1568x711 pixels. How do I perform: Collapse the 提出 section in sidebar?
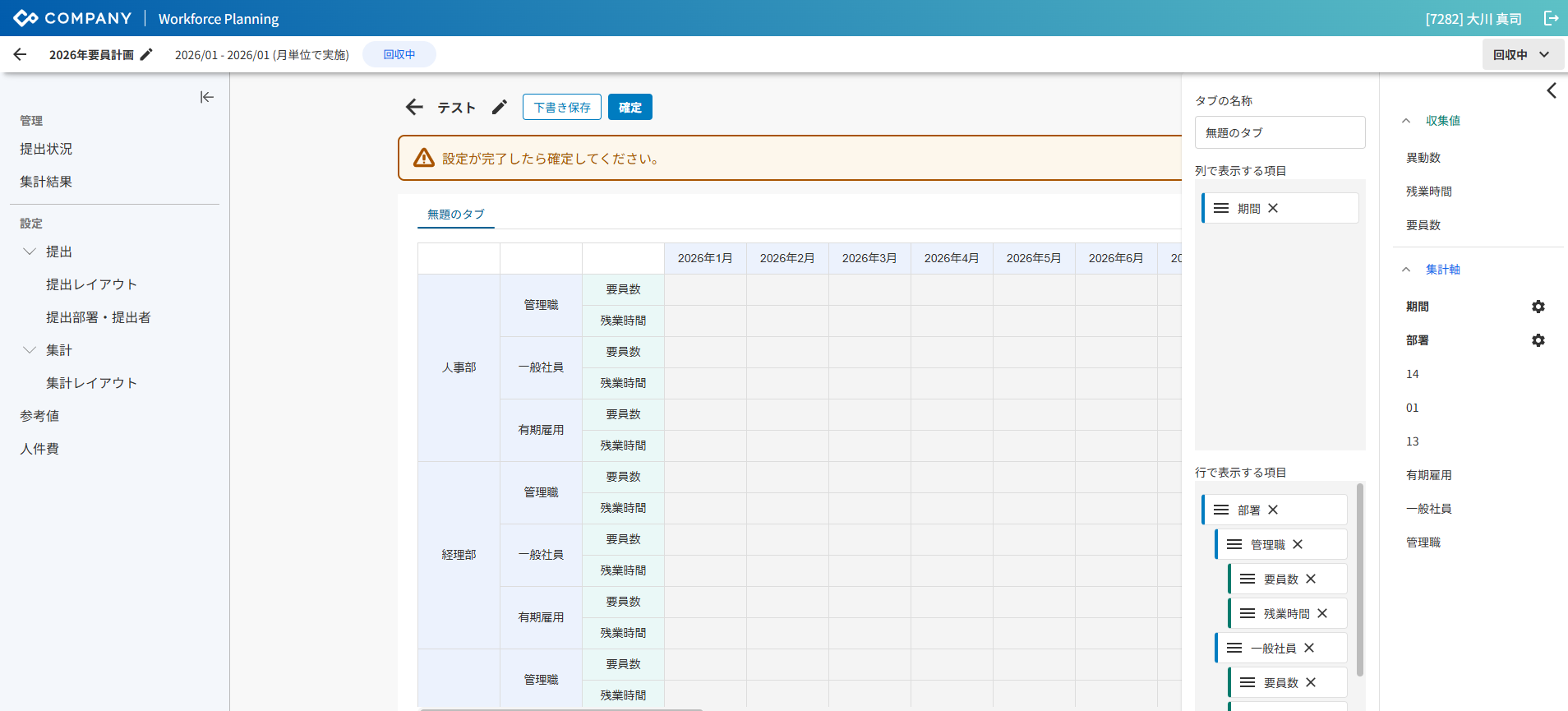point(30,252)
